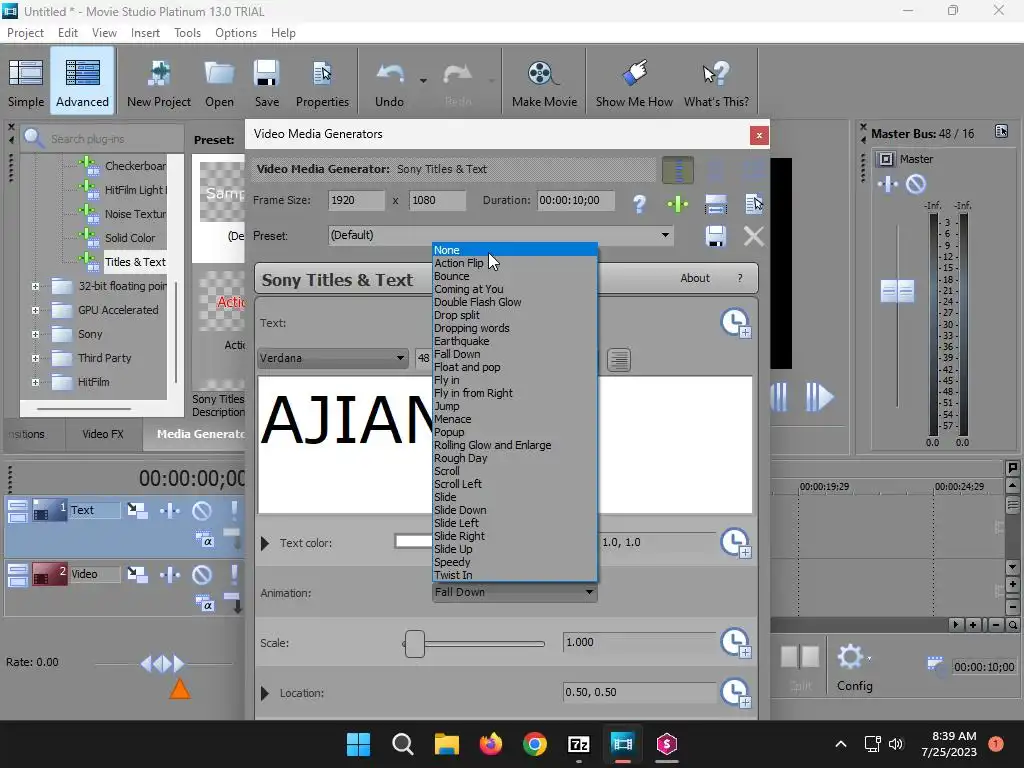The width and height of the screenshot is (1024, 768).
Task: Expand the Third Party folder
Action: click(x=35, y=358)
